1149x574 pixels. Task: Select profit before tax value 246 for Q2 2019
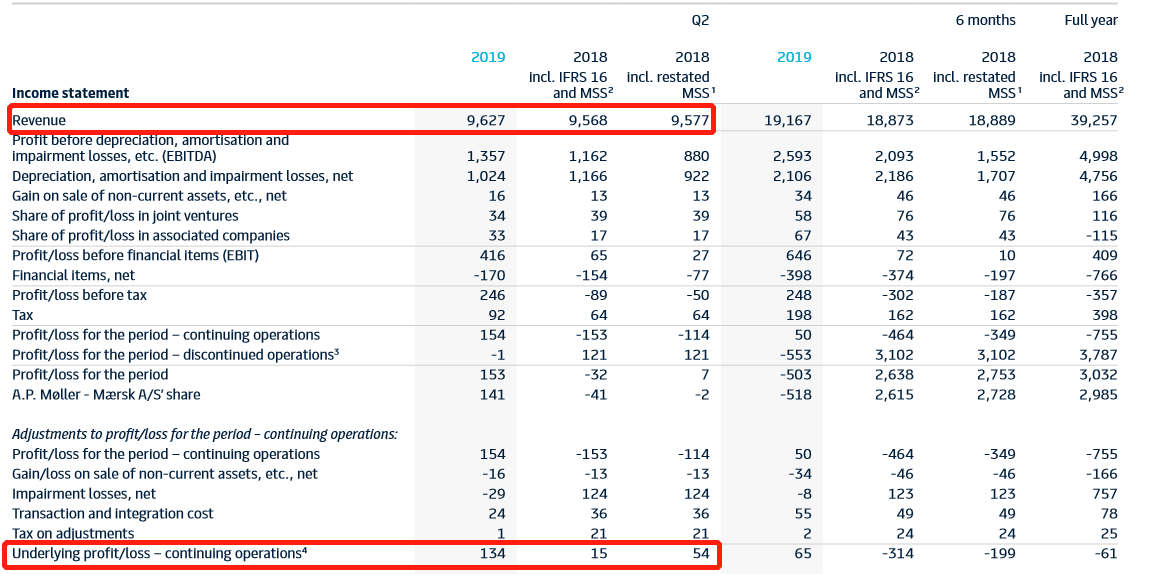492,295
